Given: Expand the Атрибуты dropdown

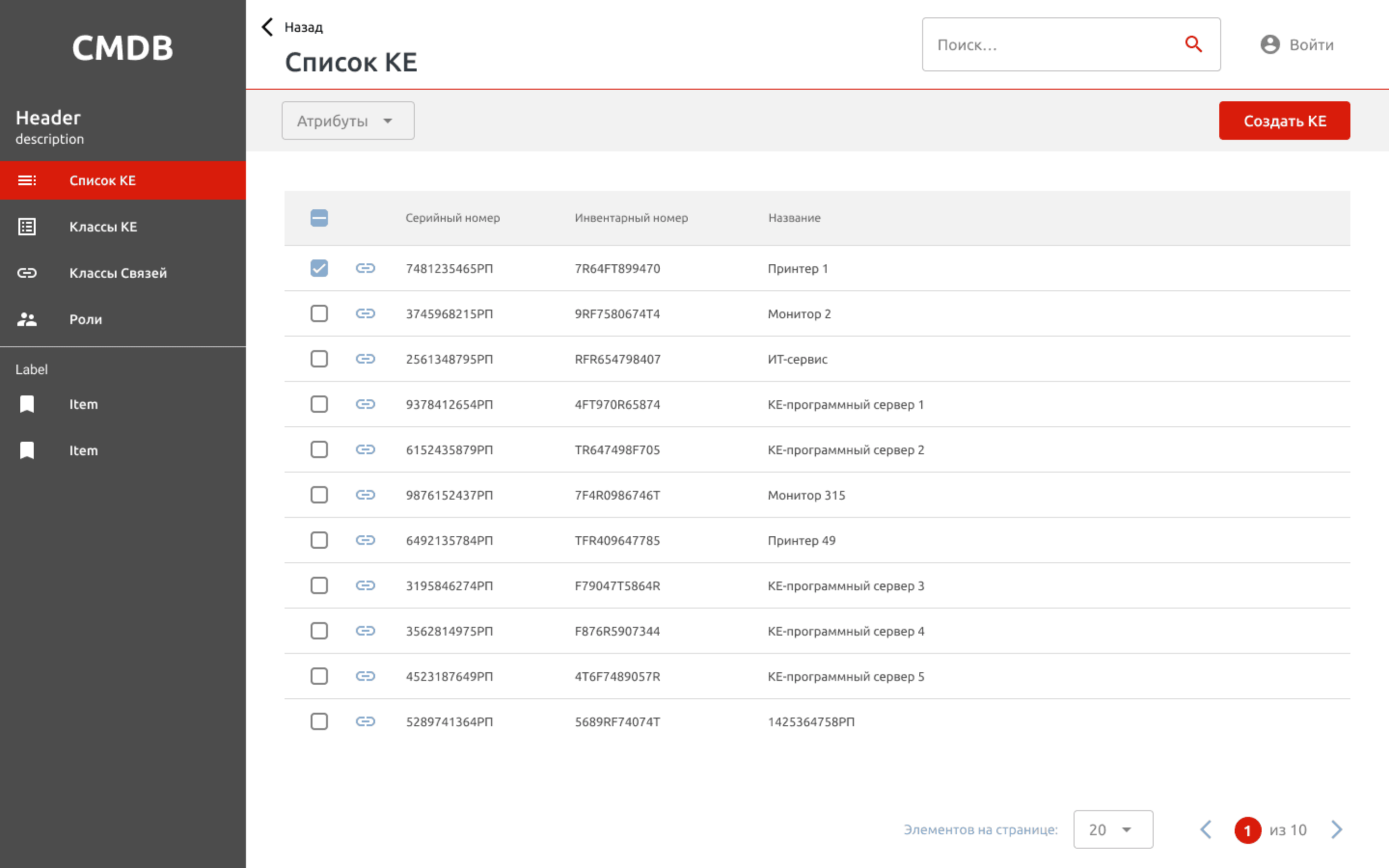Looking at the screenshot, I should pos(348,121).
